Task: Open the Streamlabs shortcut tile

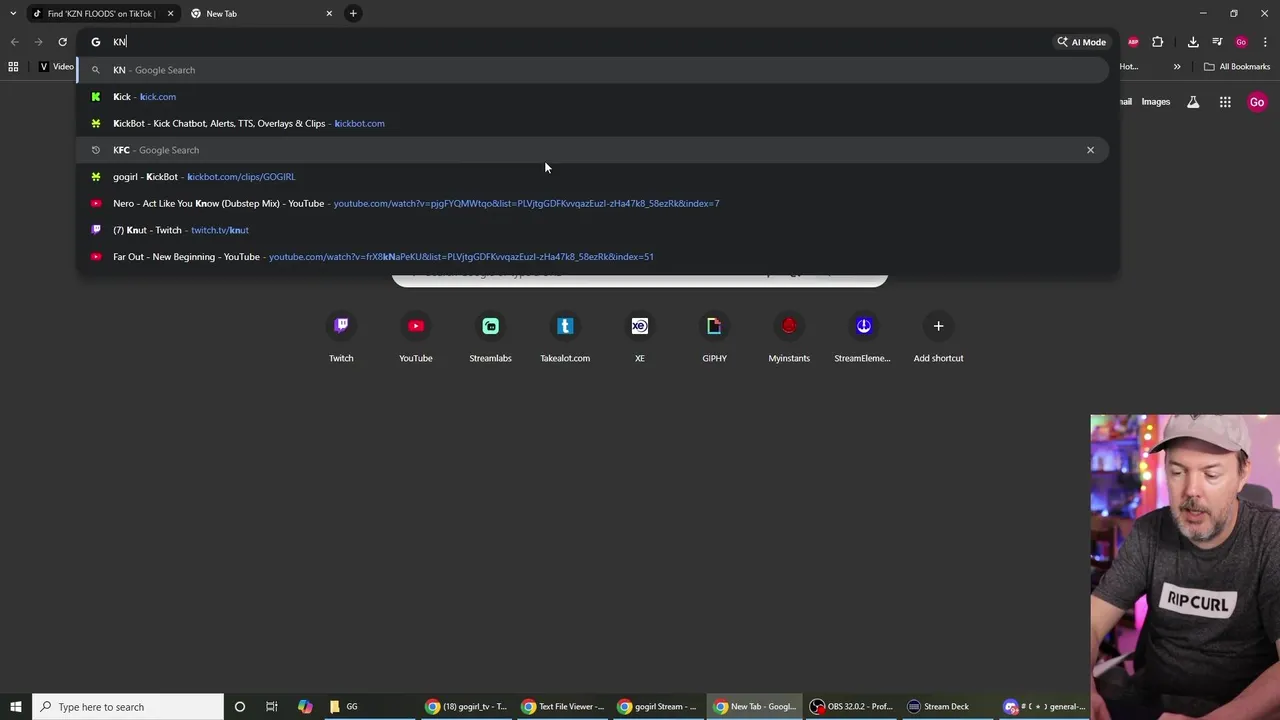Action: [x=490, y=338]
